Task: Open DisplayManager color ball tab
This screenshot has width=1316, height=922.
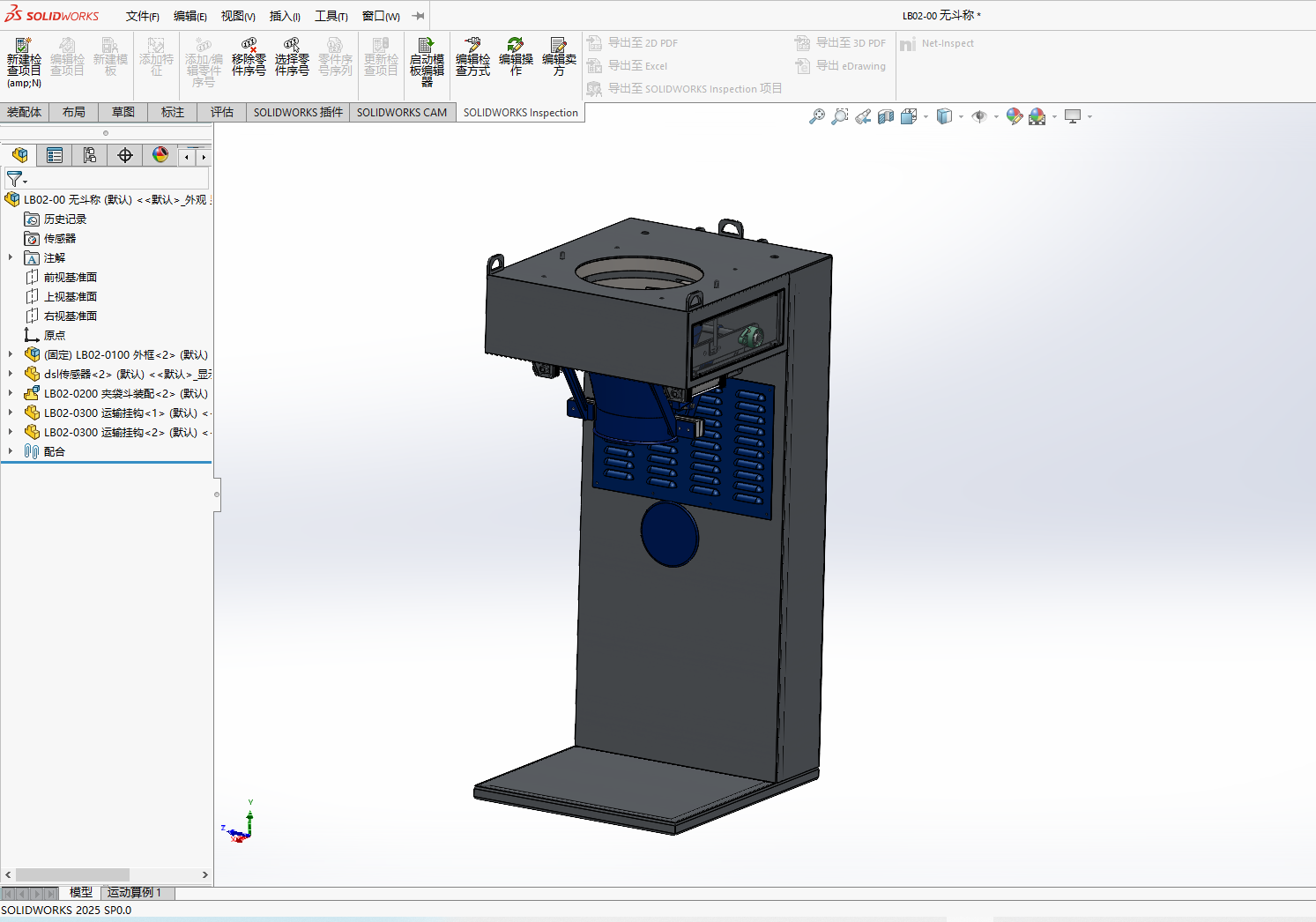Action: 160,155
